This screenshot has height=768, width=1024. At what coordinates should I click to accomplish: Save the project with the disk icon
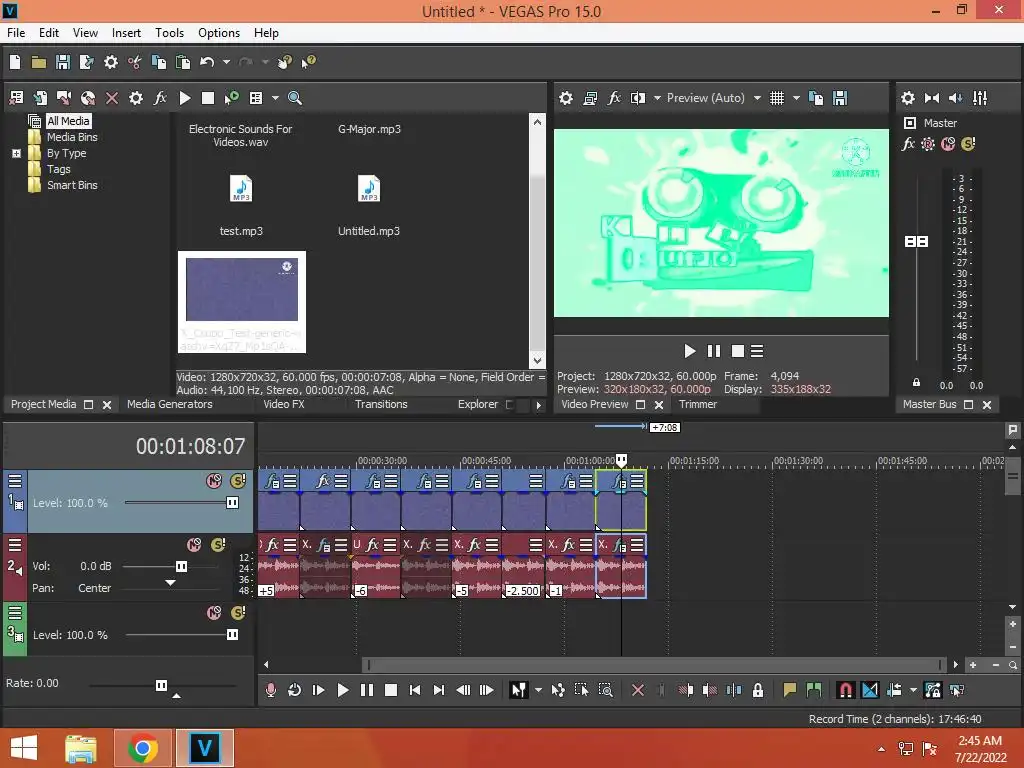coord(63,62)
